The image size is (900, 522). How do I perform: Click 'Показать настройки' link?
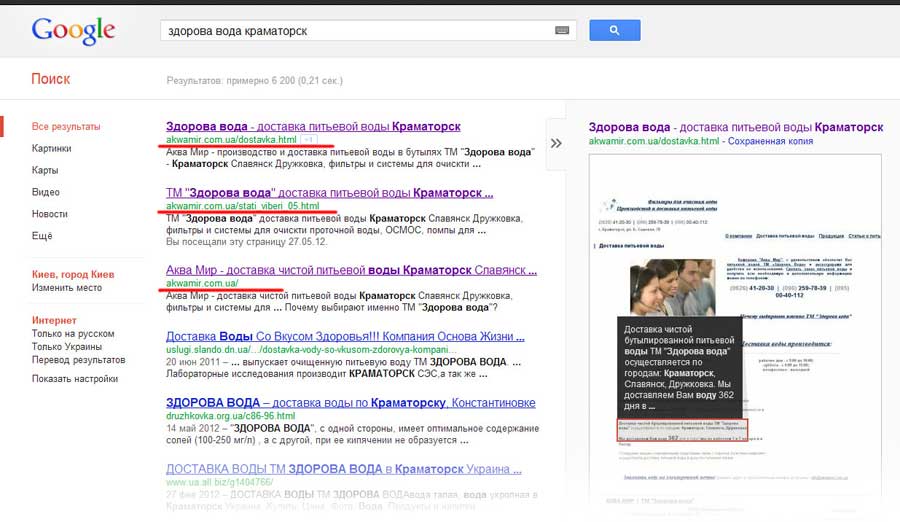tap(75, 379)
